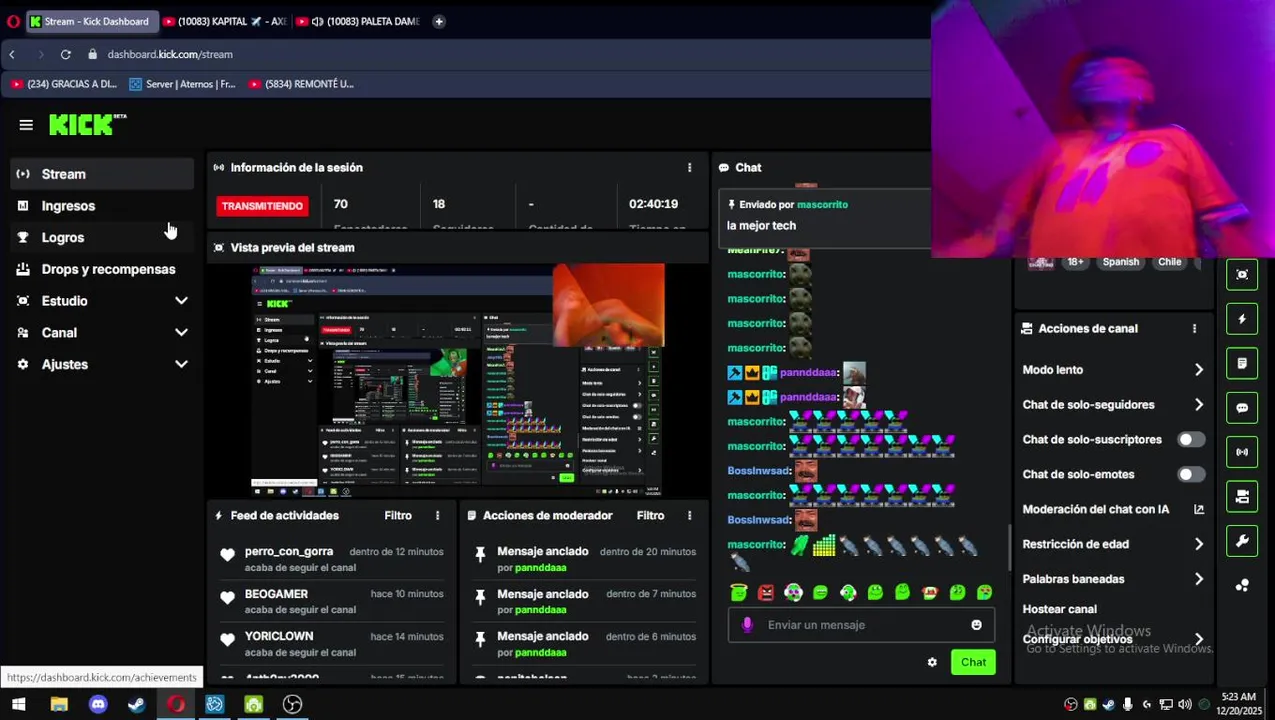Image resolution: width=1275 pixels, height=720 pixels.
Task: Open Filtro in Feed de actividades
Action: coord(398,516)
